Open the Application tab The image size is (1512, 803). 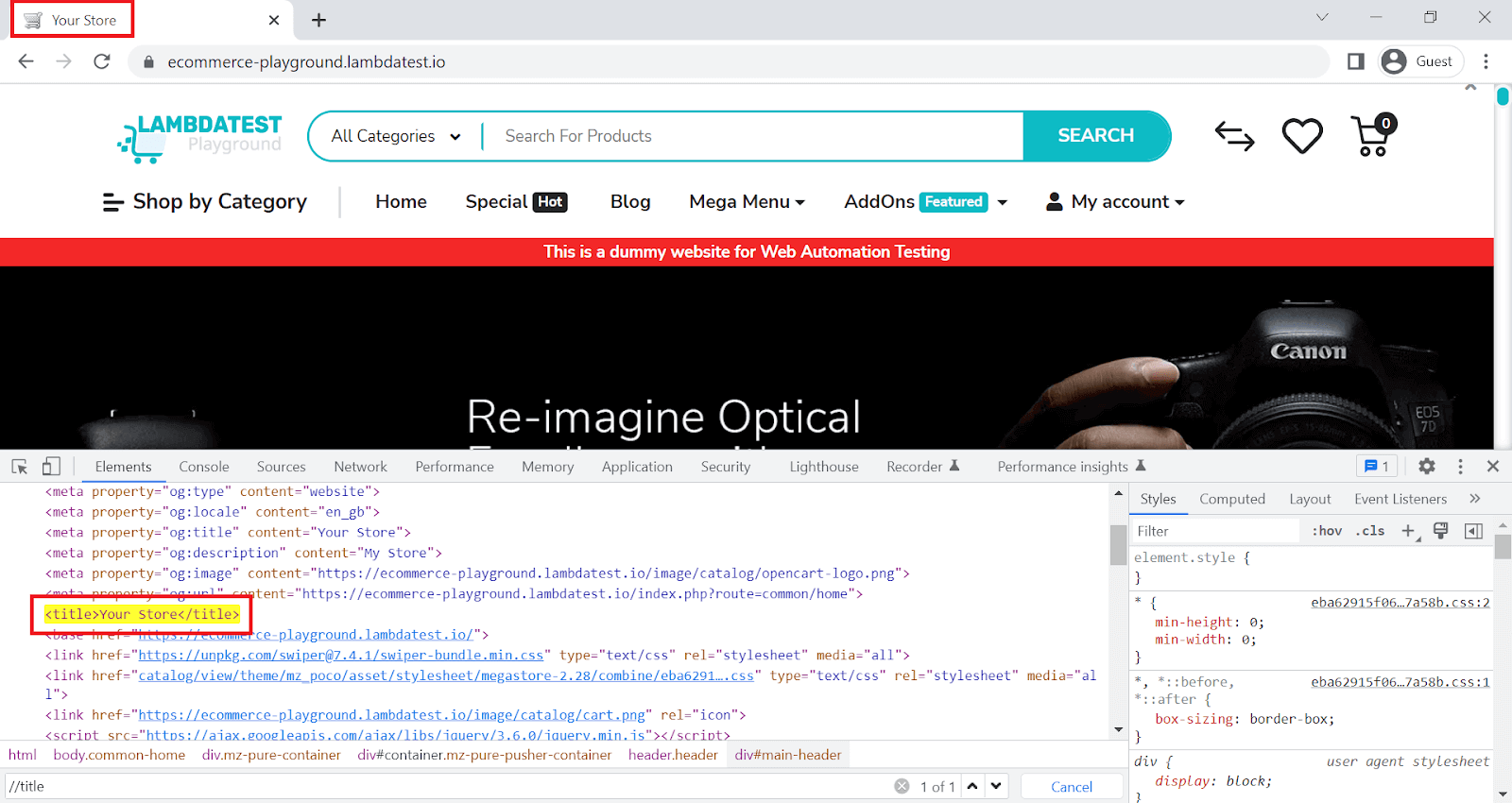click(x=637, y=467)
